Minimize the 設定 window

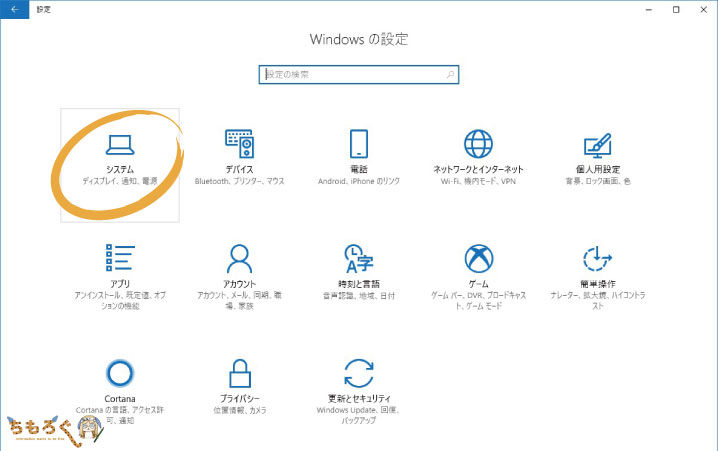coord(649,9)
